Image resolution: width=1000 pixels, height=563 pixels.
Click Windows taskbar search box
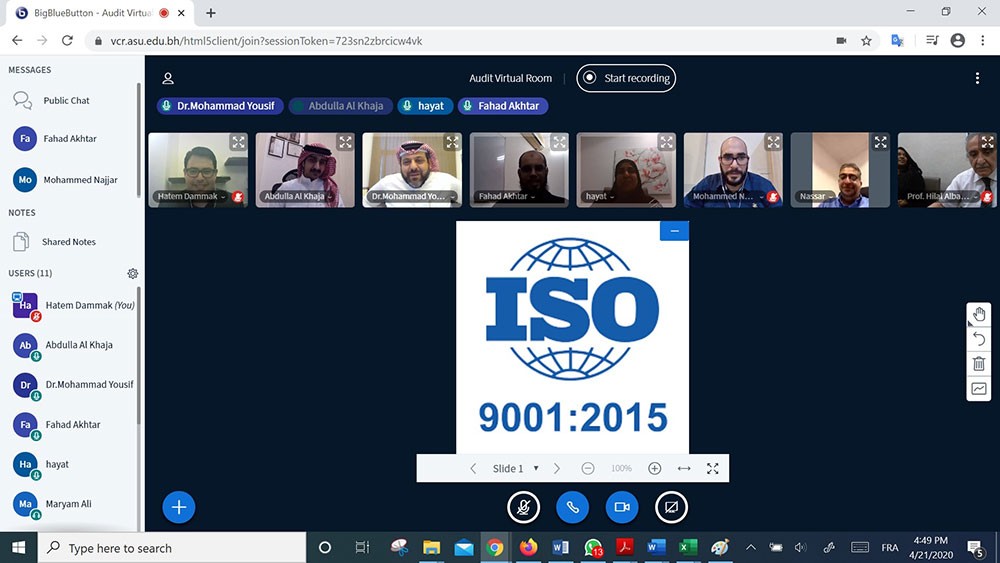click(172, 548)
